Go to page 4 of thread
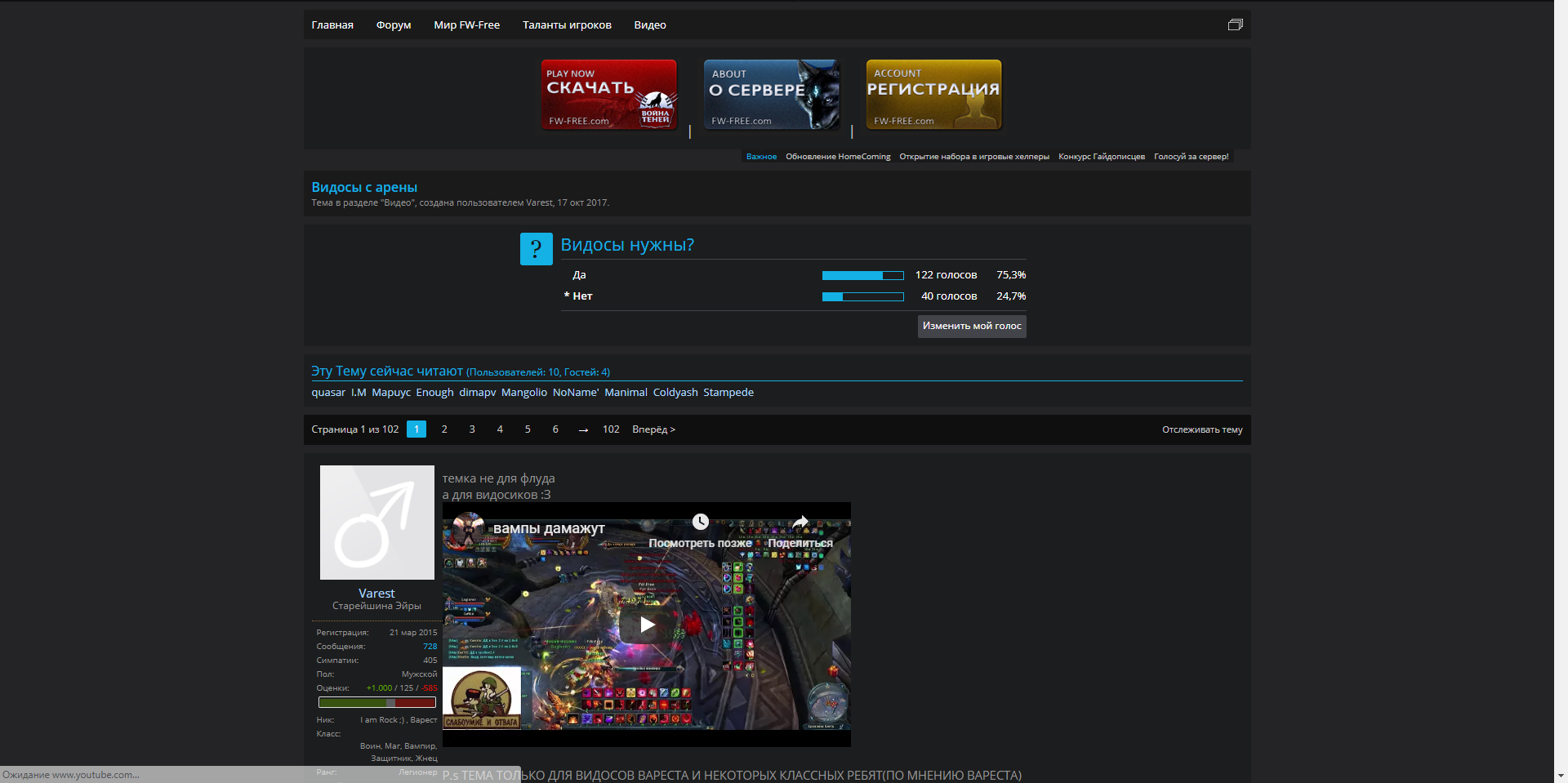1568x783 pixels. pyautogui.click(x=500, y=429)
